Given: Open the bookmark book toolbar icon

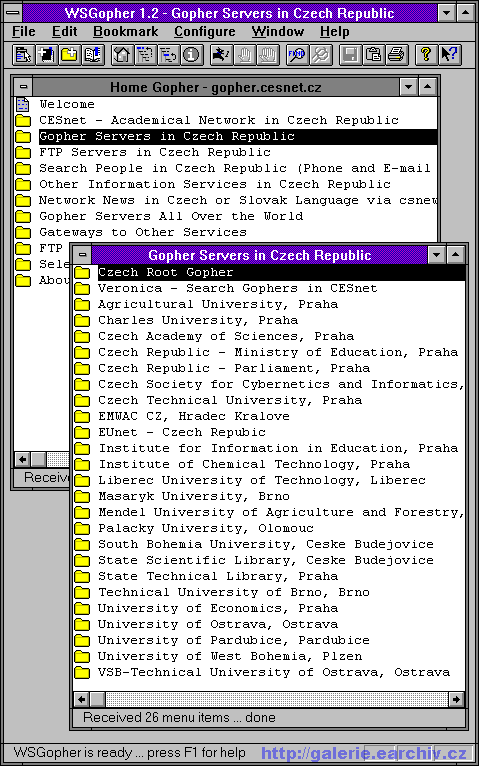Looking at the screenshot, I should [x=93, y=55].
